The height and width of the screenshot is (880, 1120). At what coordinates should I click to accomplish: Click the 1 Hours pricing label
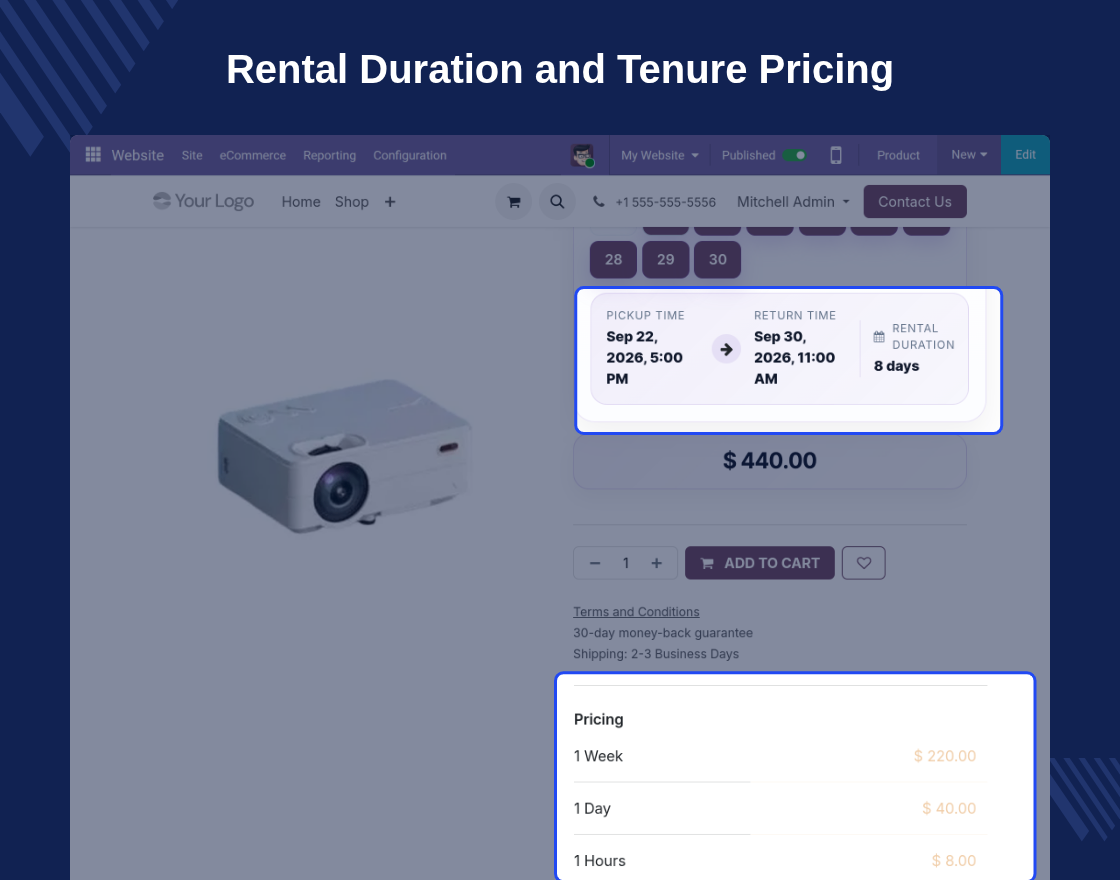(600, 861)
